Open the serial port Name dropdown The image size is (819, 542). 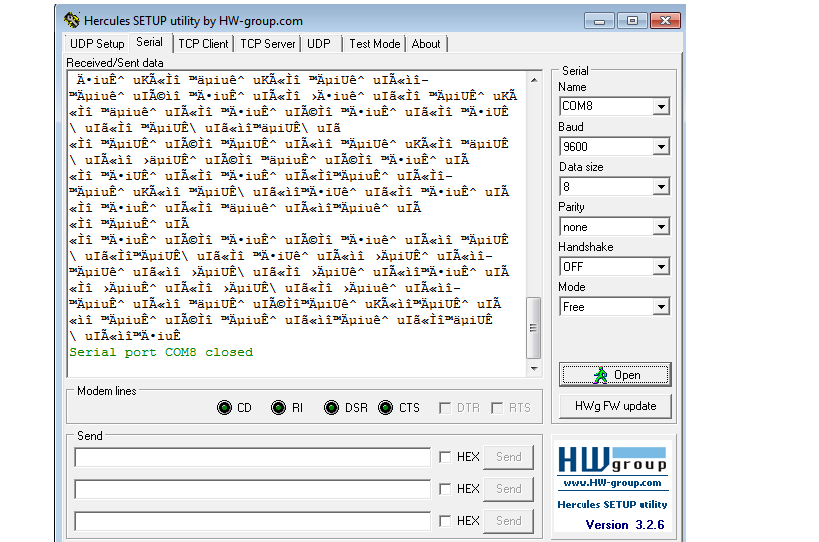point(661,107)
